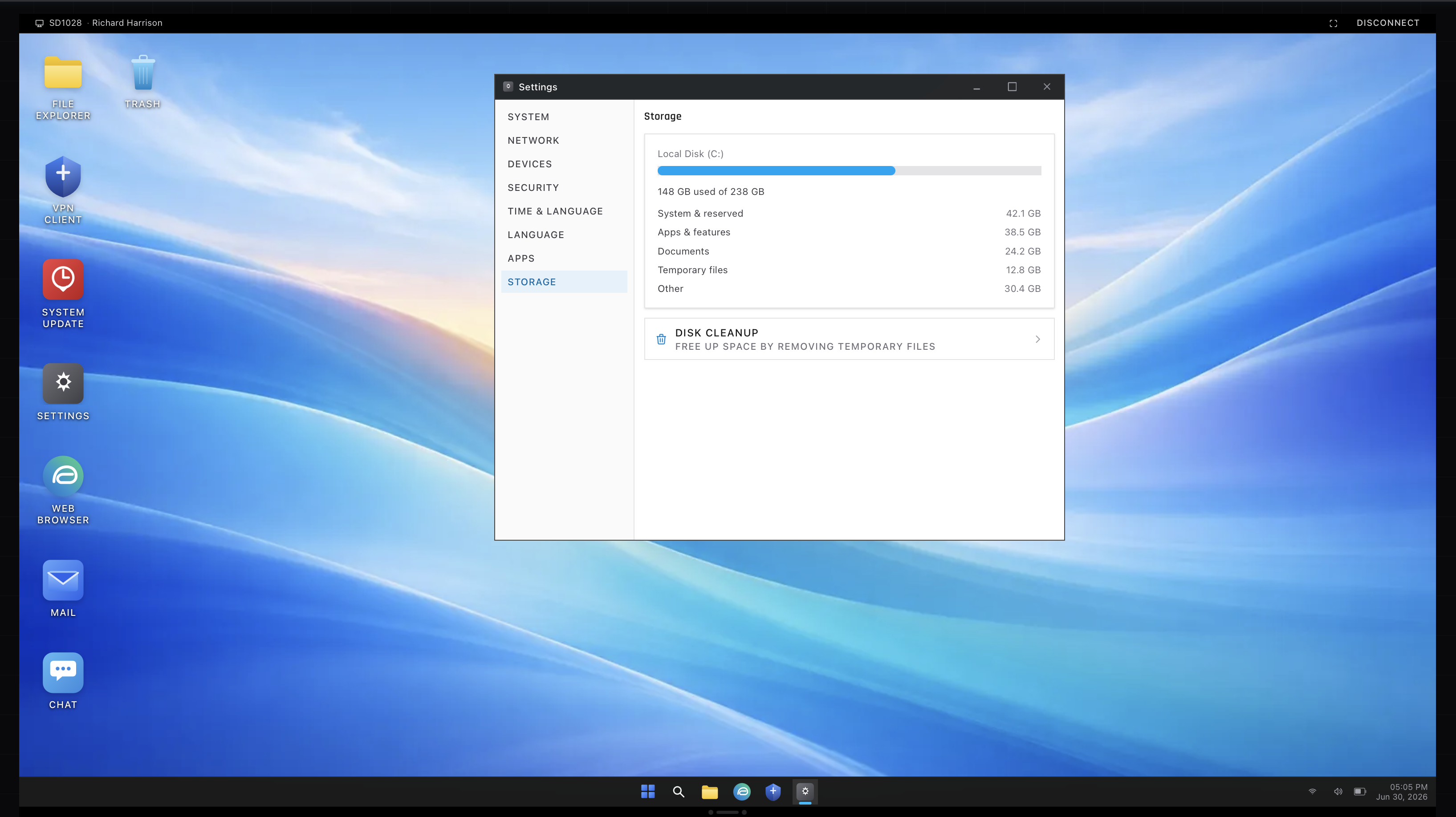Open Disk Cleanup to free up space
This screenshot has height=817, width=1456.
tap(849, 339)
